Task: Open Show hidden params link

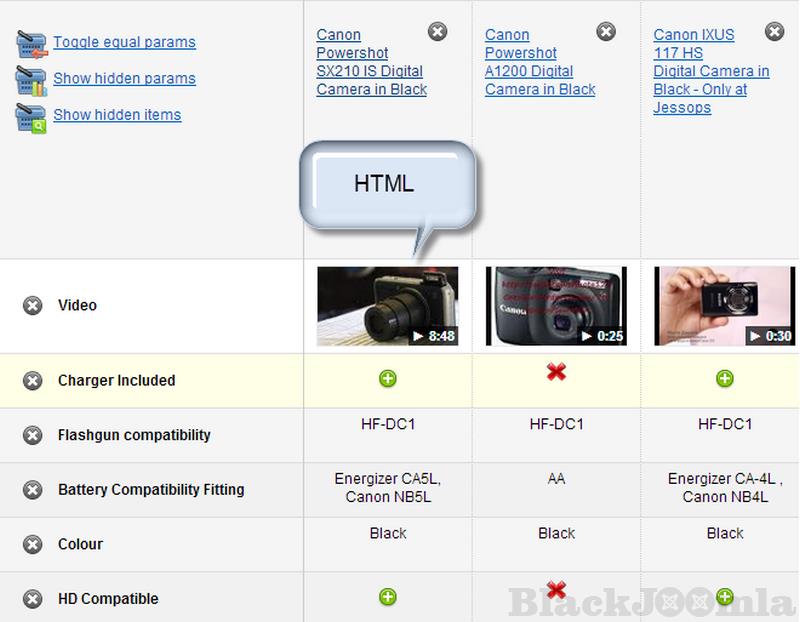Action: tap(124, 78)
